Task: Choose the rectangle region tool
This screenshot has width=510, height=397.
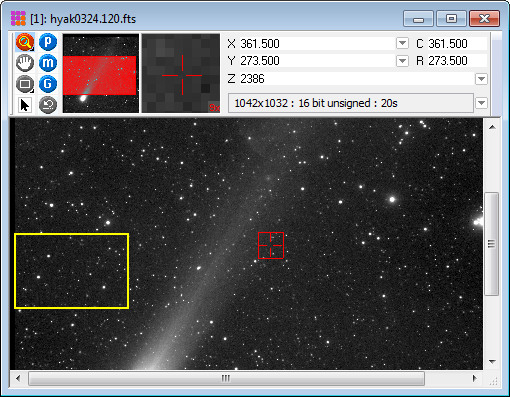Action: 25,84
